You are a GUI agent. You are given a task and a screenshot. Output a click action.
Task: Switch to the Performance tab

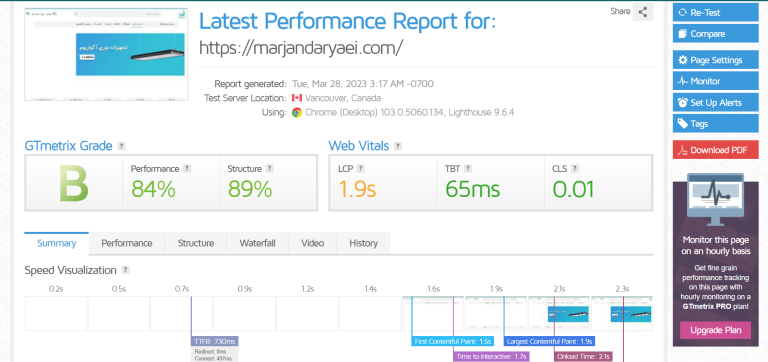click(127, 243)
